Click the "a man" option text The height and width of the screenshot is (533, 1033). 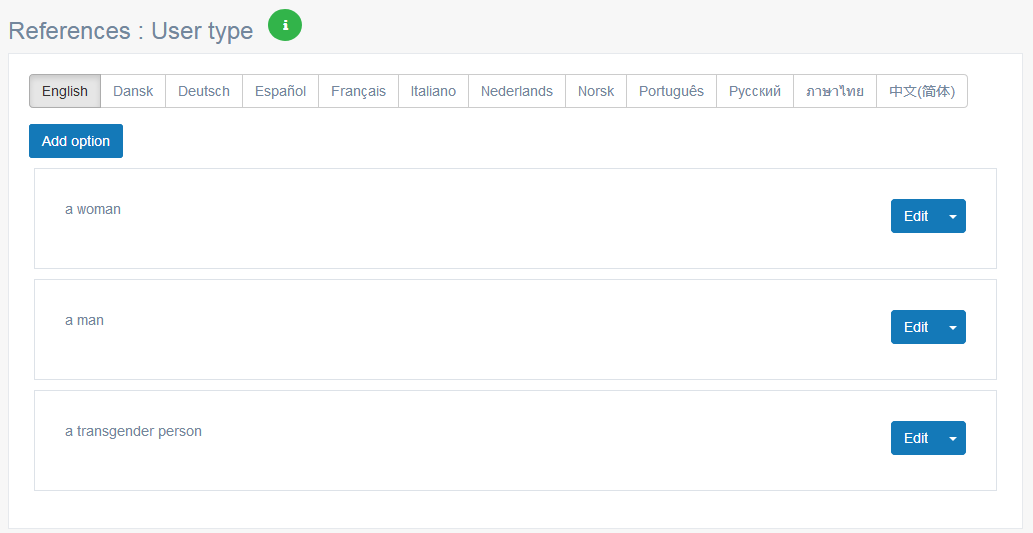pyautogui.click(x=84, y=320)
